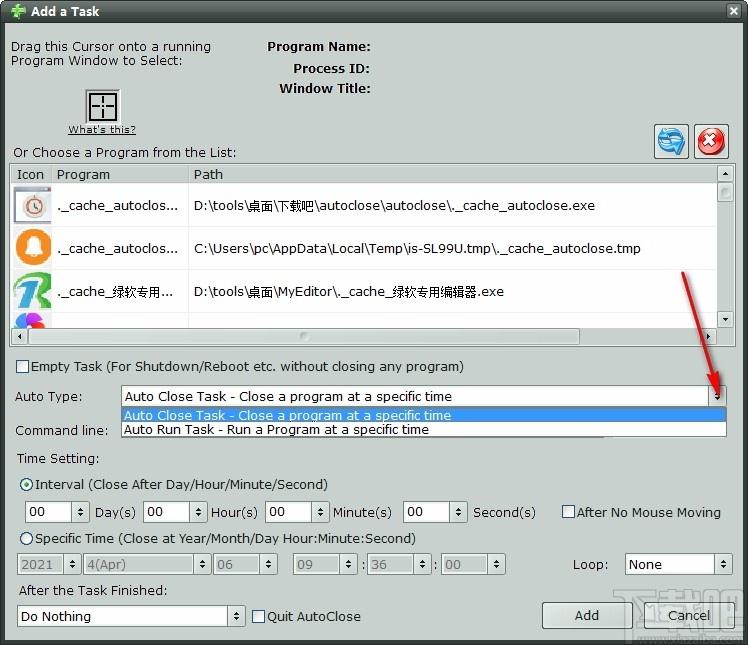Image resolution: width=748 pixels, height=645 pixels.
Task: Open the What's this? help link
Action: pyautogui.click(x=102, y=130)
